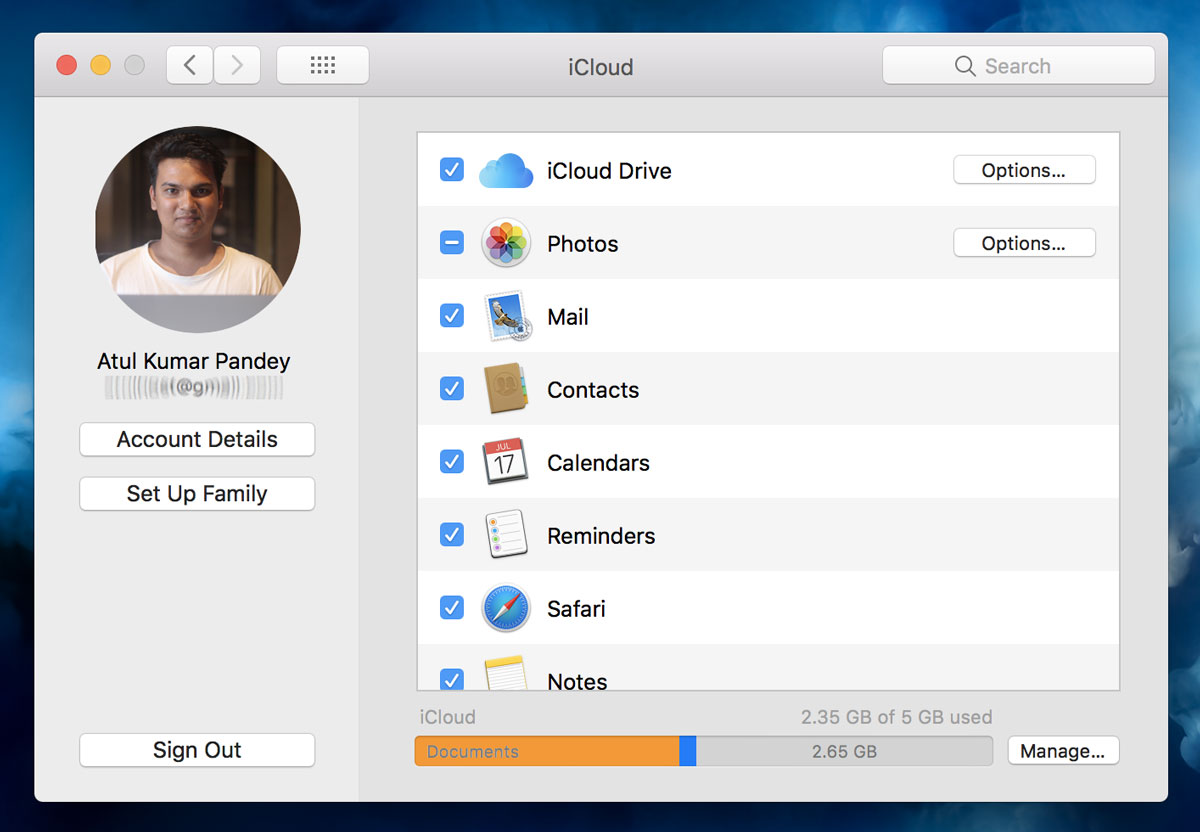Image resolution: width=1200 pixels, height=832 pixels.
Task: Click the Safari compass icon
Action: [505, 608]
